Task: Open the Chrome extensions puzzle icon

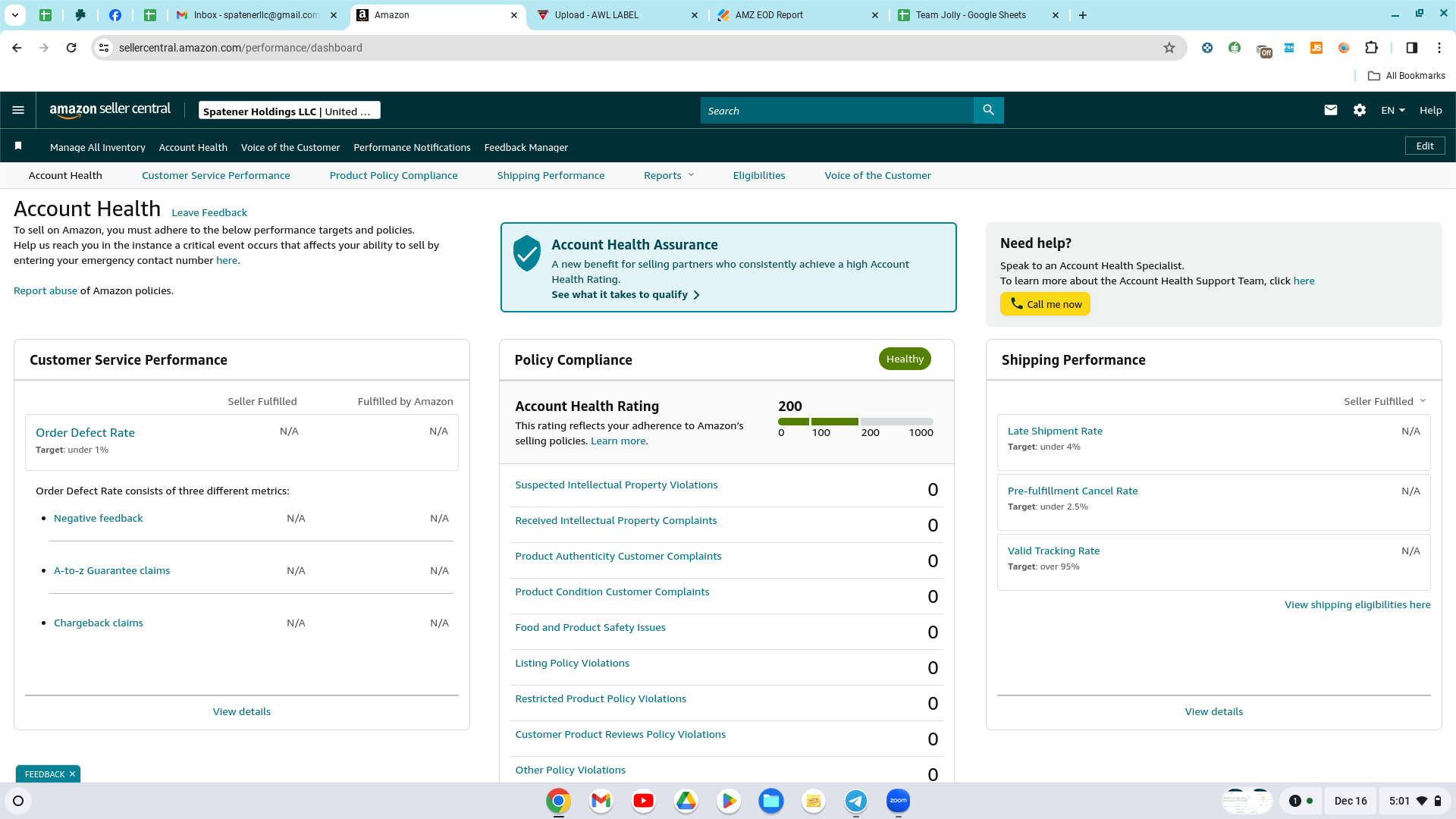Action: point(1371,48)
